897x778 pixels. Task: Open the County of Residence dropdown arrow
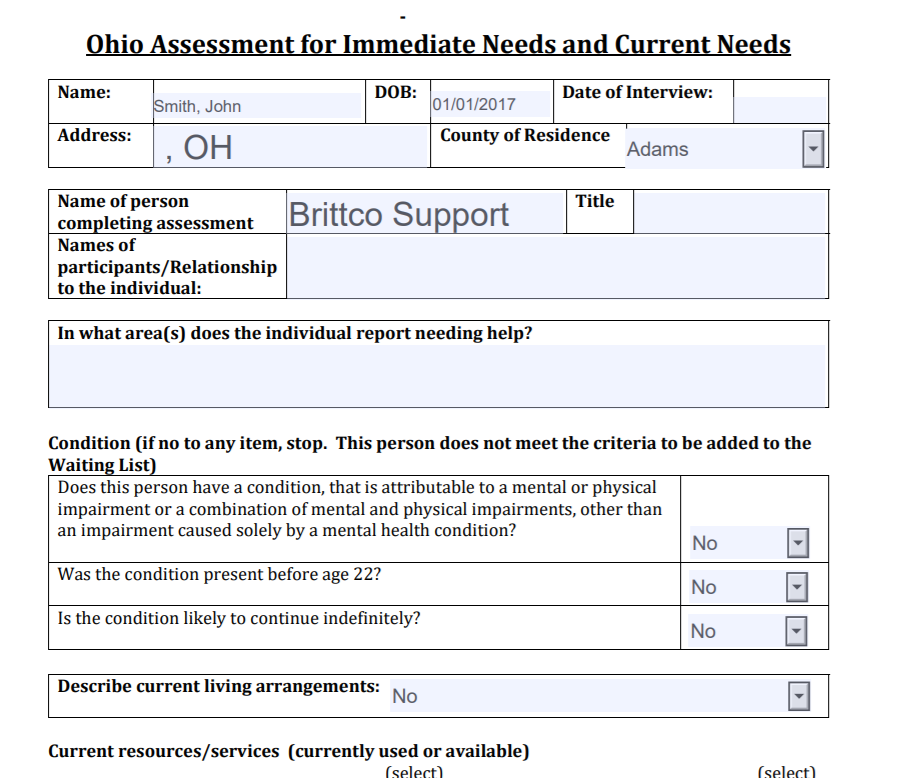tap(813, 149)
